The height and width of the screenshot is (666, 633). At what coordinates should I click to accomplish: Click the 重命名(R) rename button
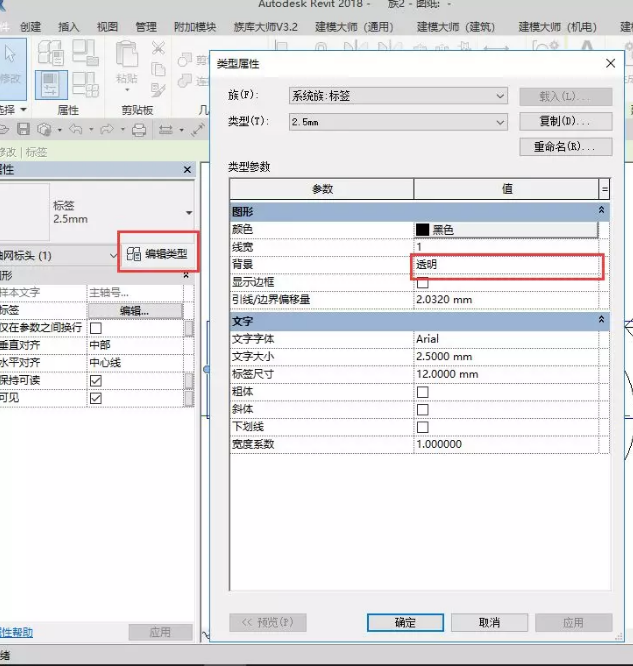click(565, 147)
